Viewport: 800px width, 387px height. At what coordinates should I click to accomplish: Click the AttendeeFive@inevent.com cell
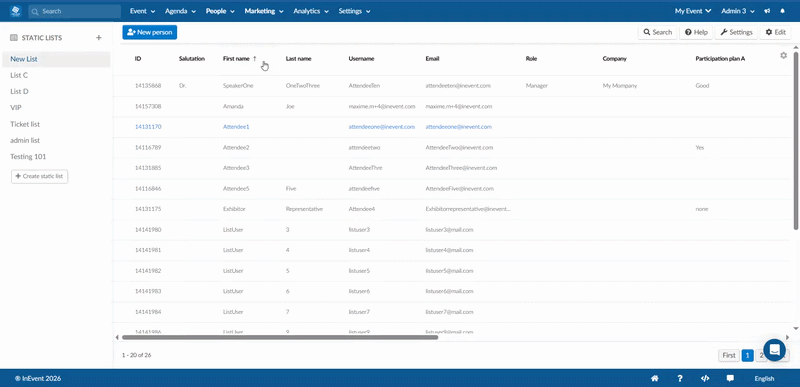[460, 188]
